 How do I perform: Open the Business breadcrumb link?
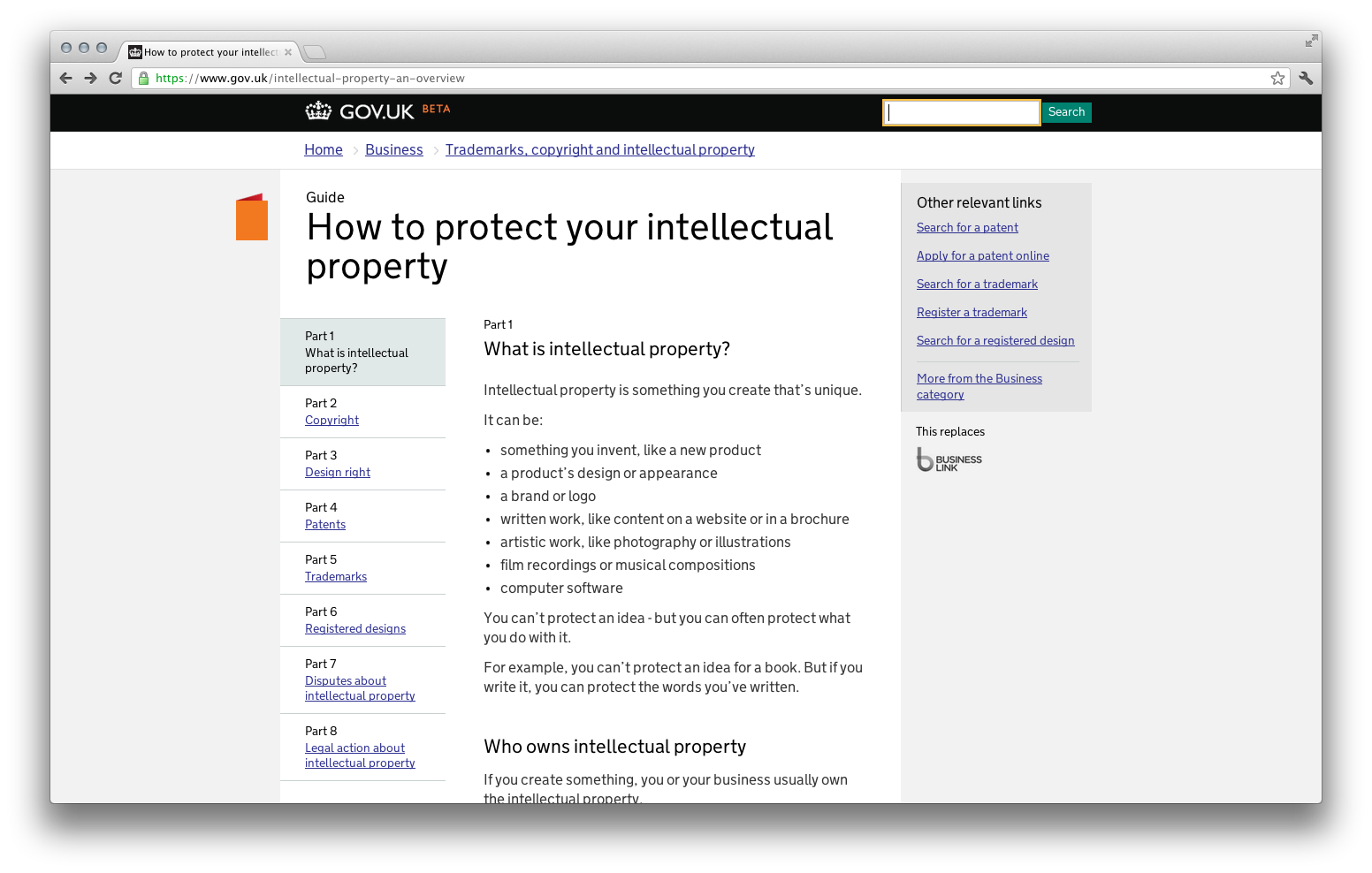(394, 150)
